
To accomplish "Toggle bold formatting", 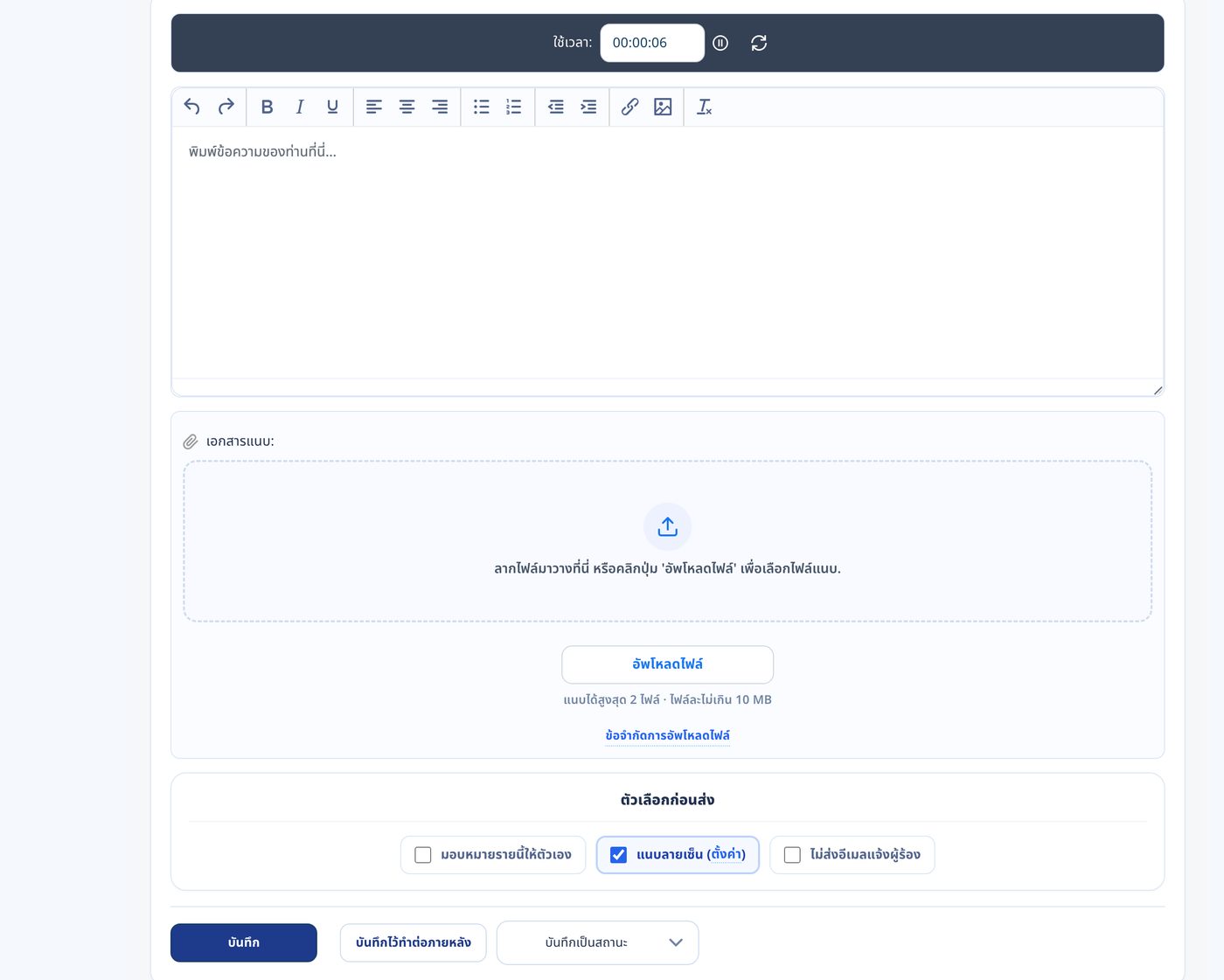I will [x=268, y=107].
